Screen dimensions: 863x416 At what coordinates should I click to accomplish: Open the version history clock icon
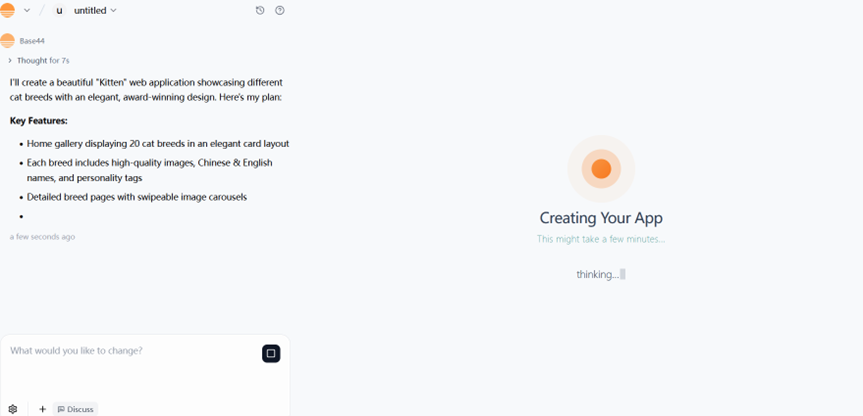260,10
